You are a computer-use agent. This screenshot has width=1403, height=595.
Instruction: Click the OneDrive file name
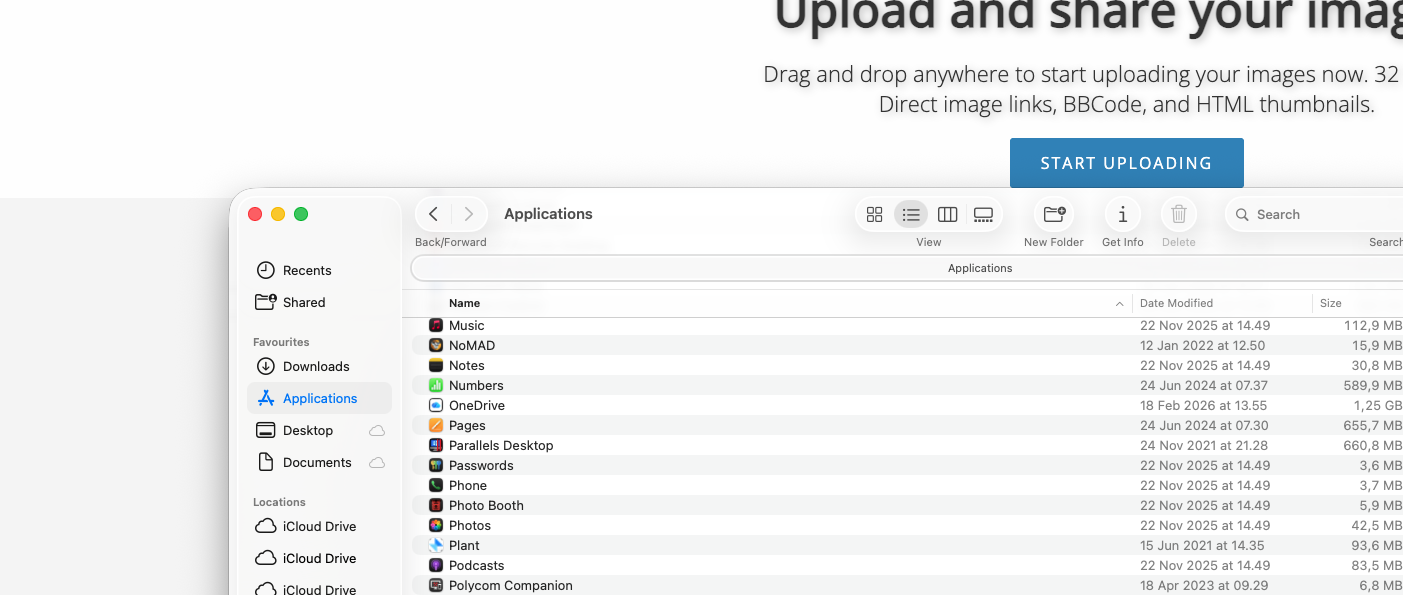pyautogui.click(x=477, y=405)
